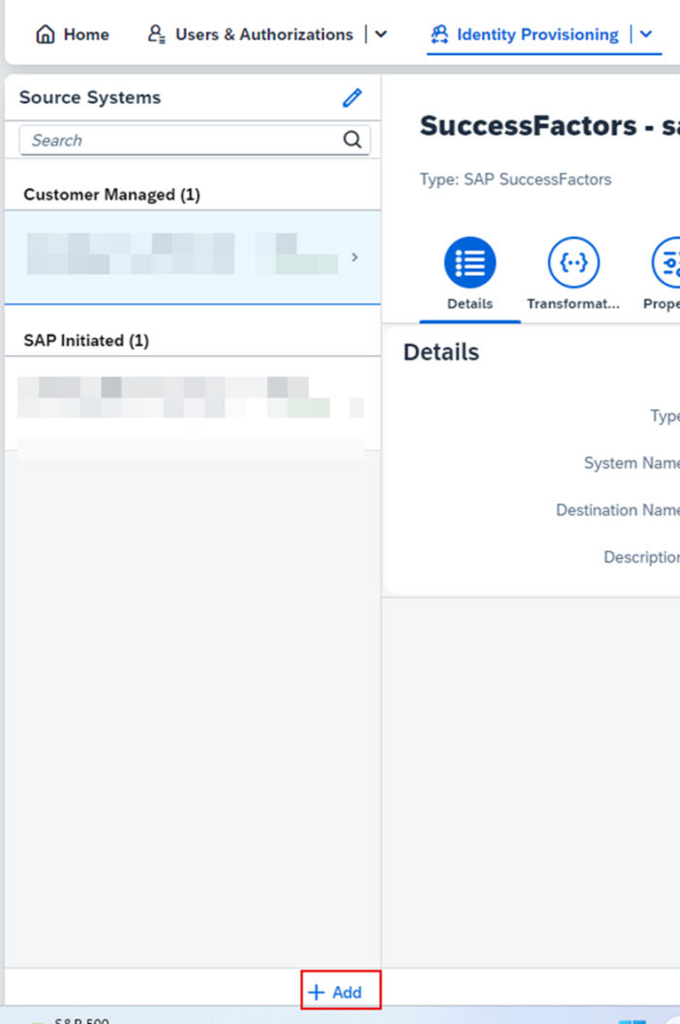The image size is (680, 1024).
Task: Open the Properties sliders icon
Action: (x=668, y=264)
